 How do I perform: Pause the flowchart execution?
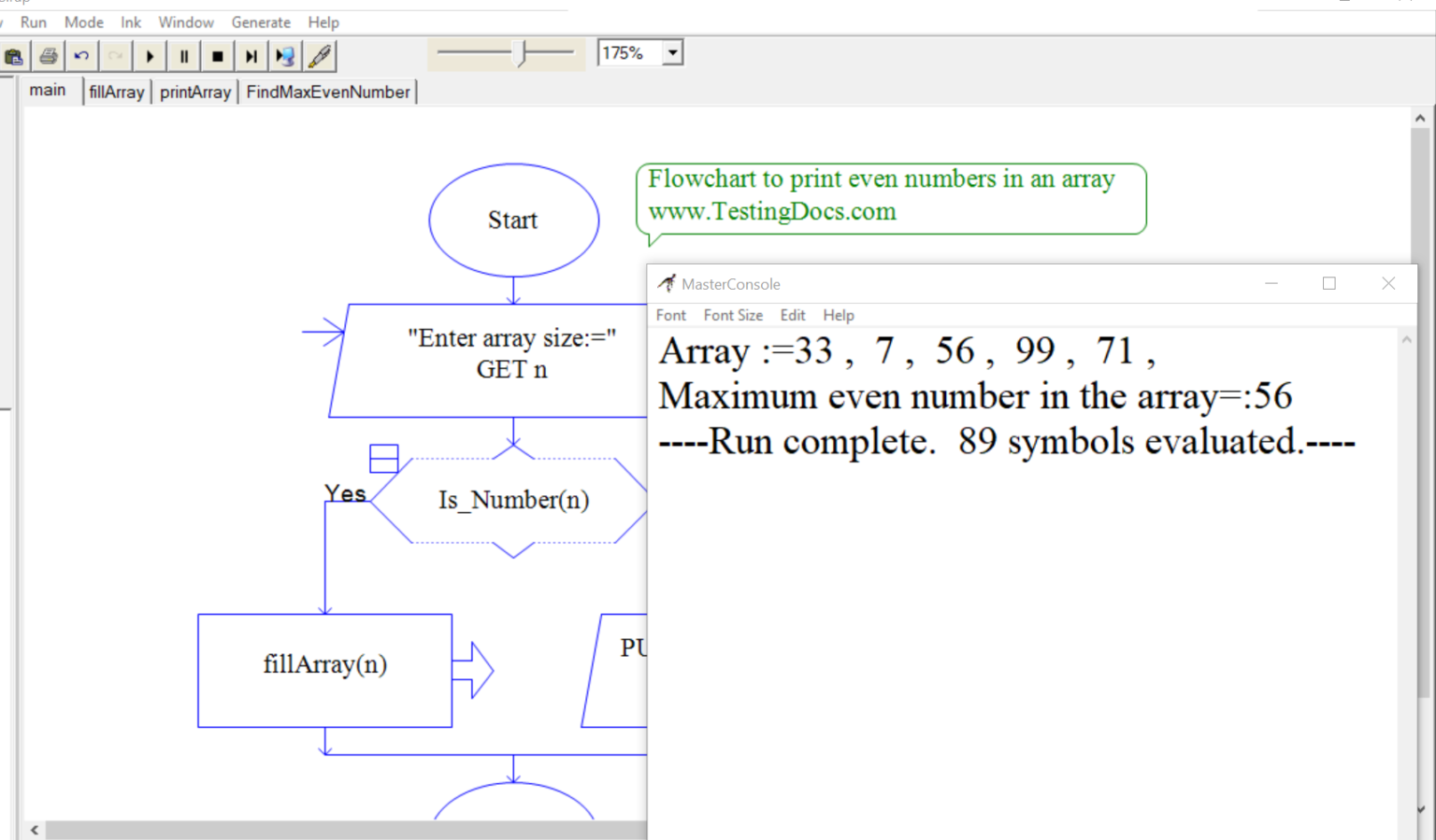coord(183,57)
